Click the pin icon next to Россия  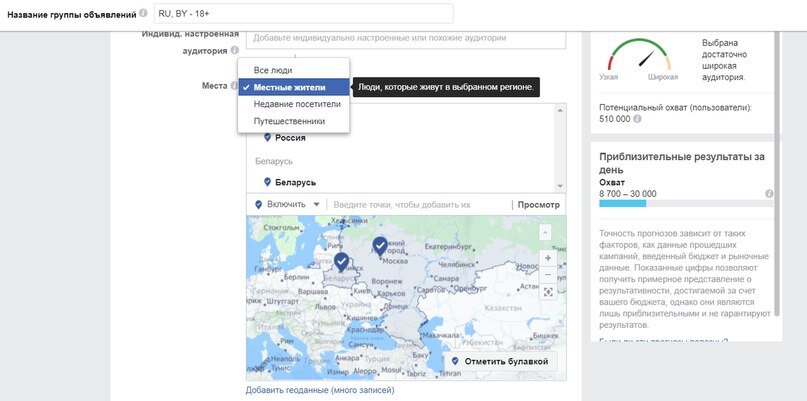[267, 137]
